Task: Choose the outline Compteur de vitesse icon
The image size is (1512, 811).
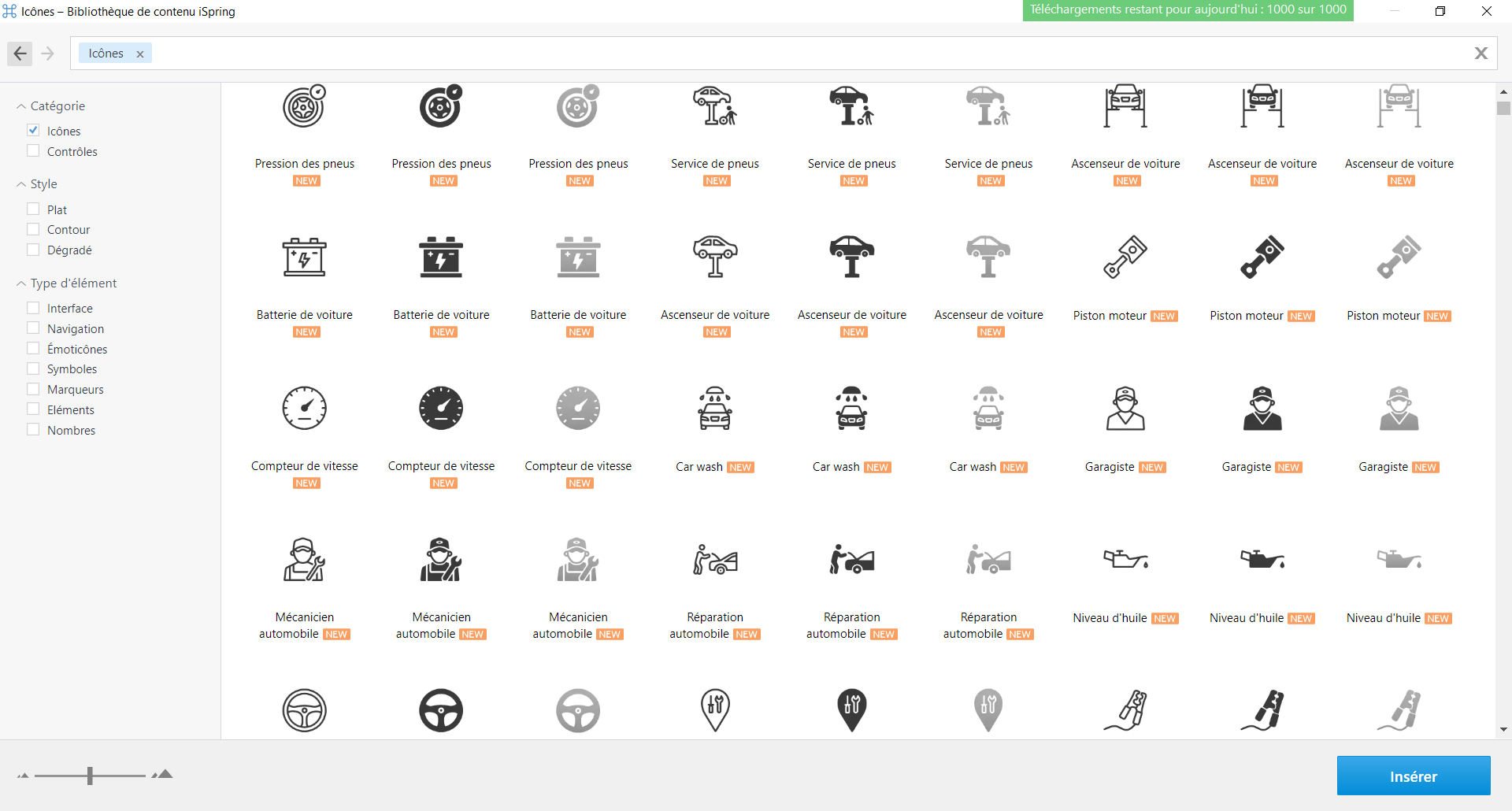Action: click(x=304, y=409)
